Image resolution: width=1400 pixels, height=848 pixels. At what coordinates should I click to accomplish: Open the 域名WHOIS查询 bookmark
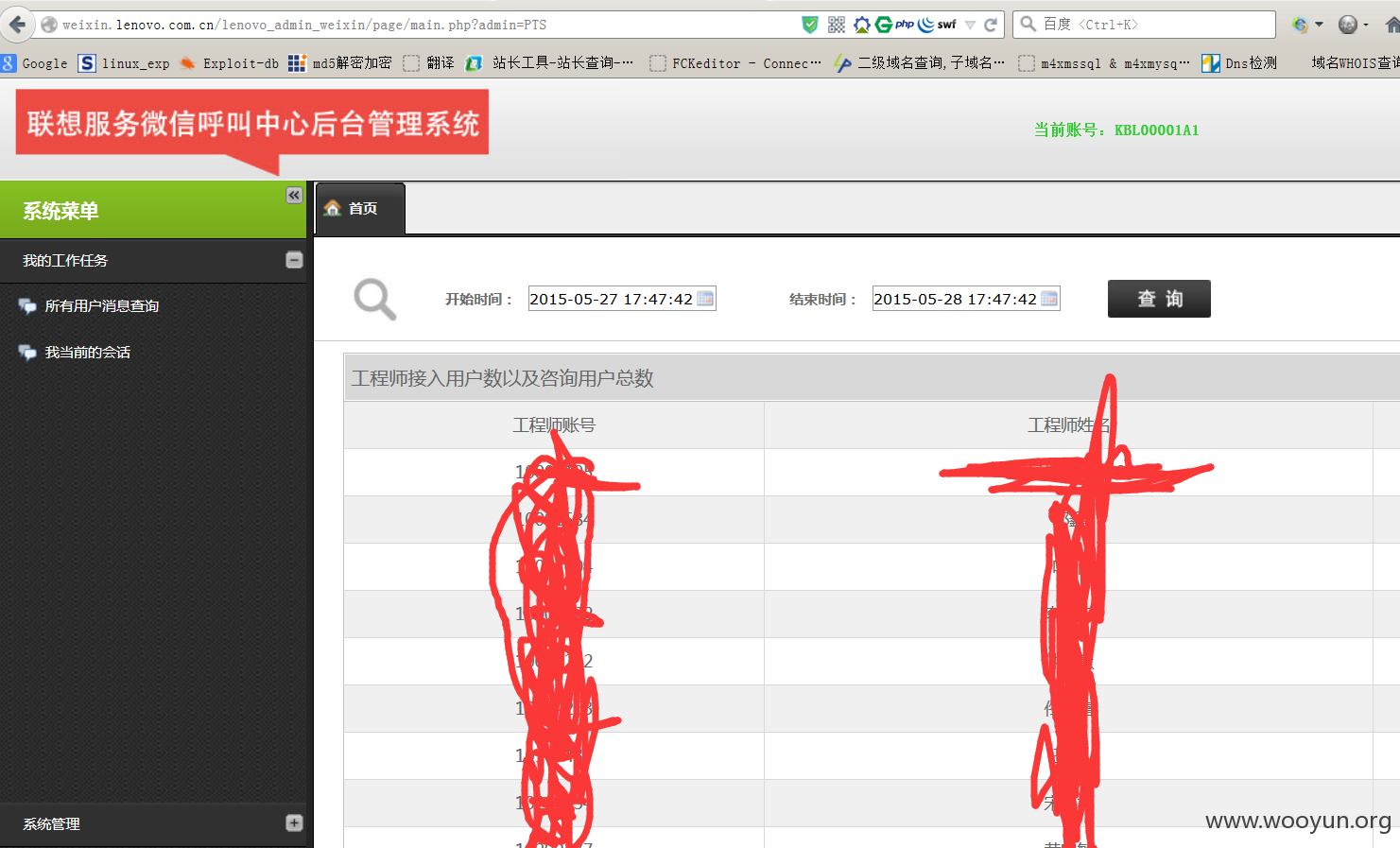(1354, 63)
